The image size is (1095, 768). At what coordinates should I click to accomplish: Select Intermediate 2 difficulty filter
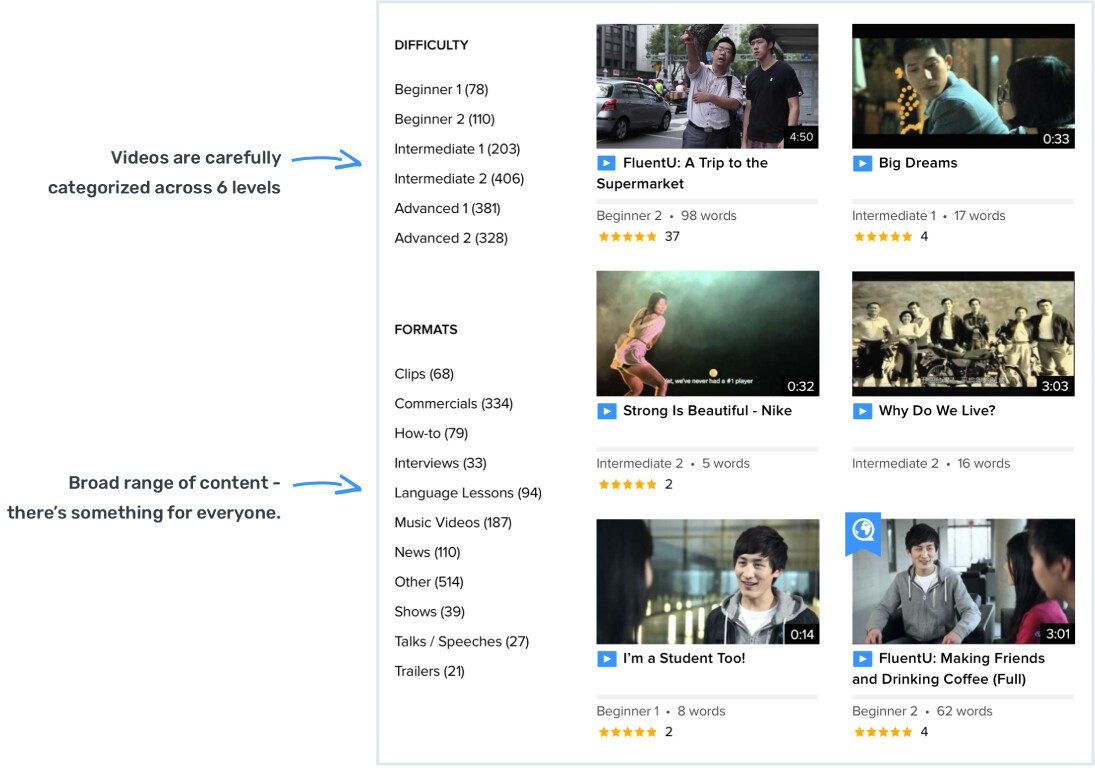coord(458,179)
